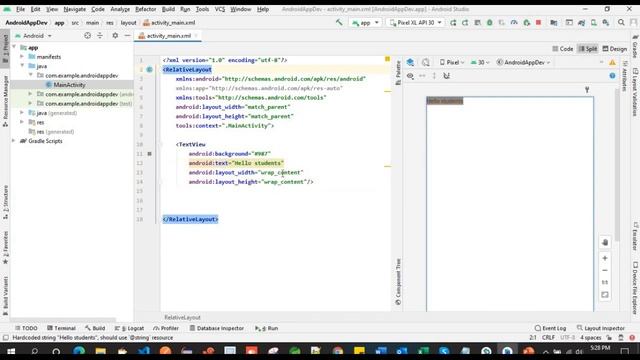Open the File menu
Viewport: 640px width, 360px height.
click(20, 9)
